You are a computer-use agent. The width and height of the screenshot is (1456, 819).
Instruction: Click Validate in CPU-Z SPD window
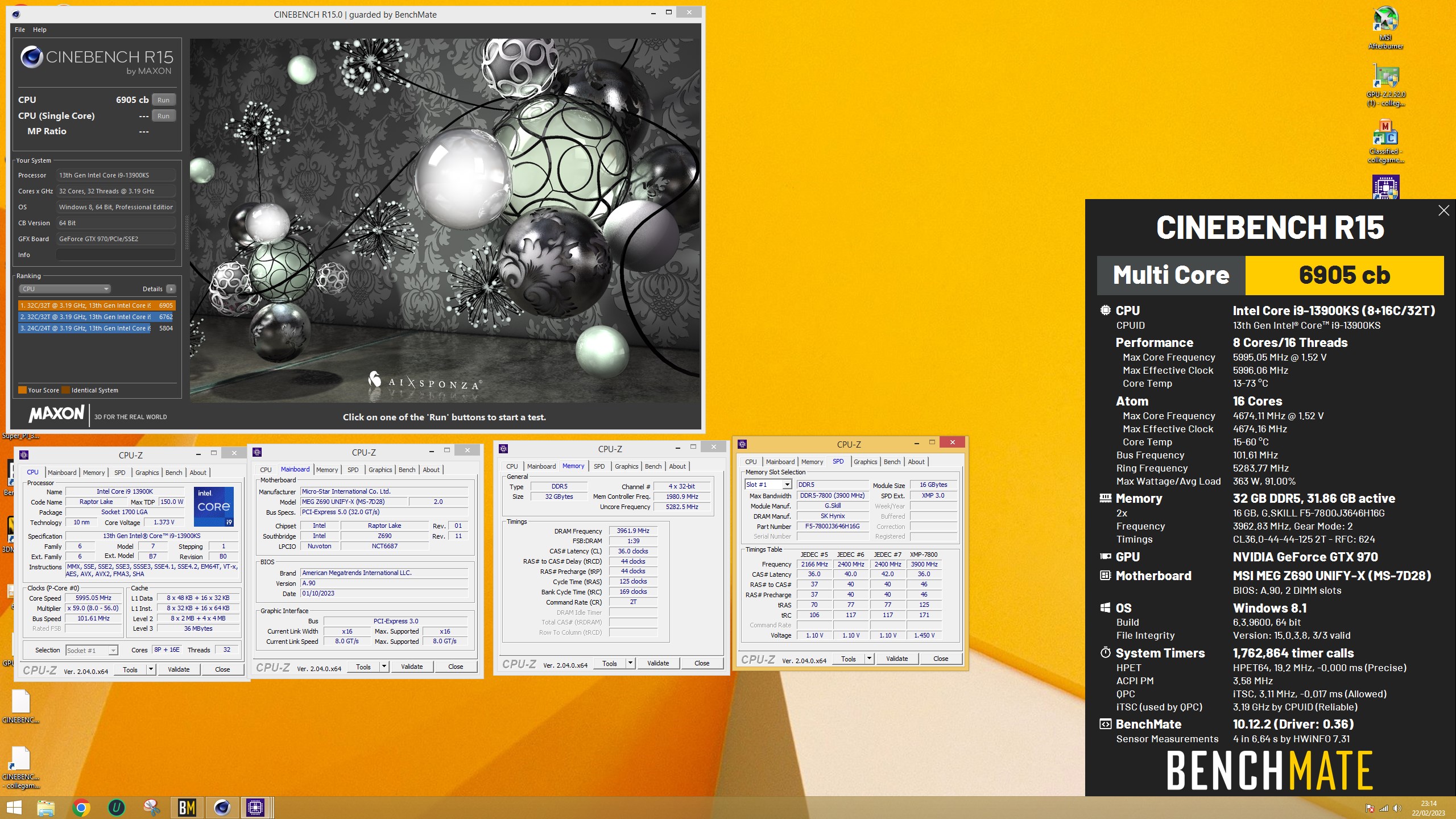pos(897,659)
